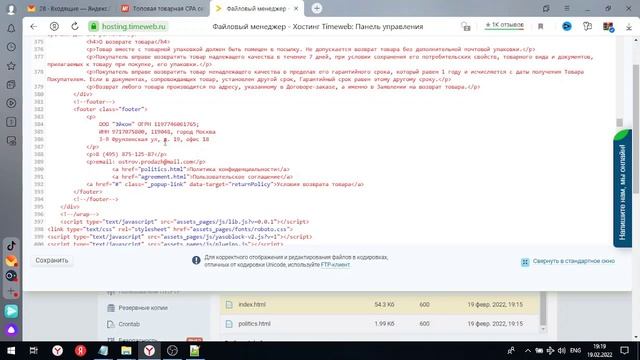Bookmark this page with the flag icon

tap(540, 27)
